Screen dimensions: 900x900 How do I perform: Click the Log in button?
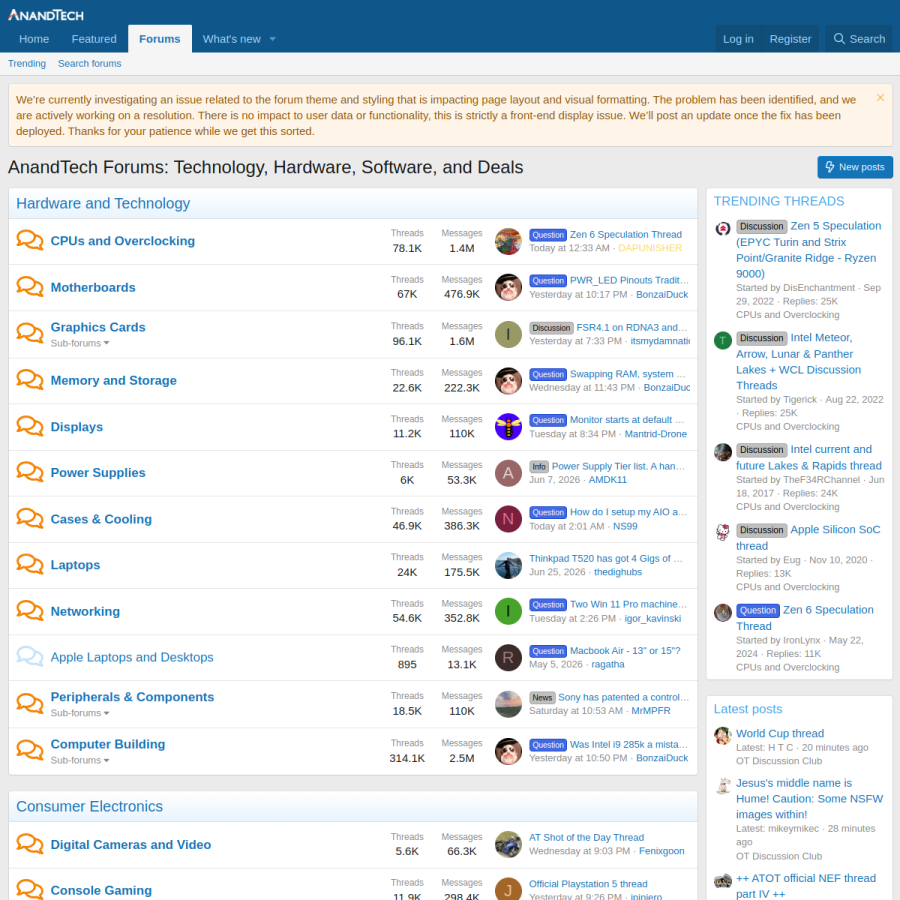(738, 39)
